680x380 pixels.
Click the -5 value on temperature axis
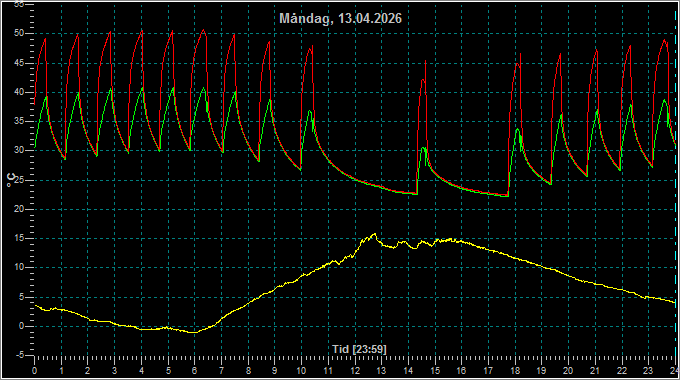[x=20, y=355]
